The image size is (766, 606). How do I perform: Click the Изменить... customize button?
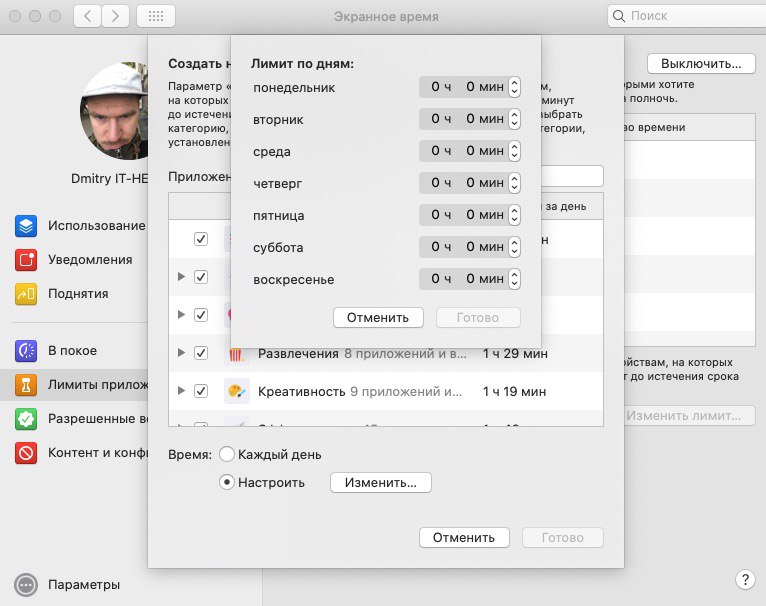pyautogui.click(x=380, y=482)
